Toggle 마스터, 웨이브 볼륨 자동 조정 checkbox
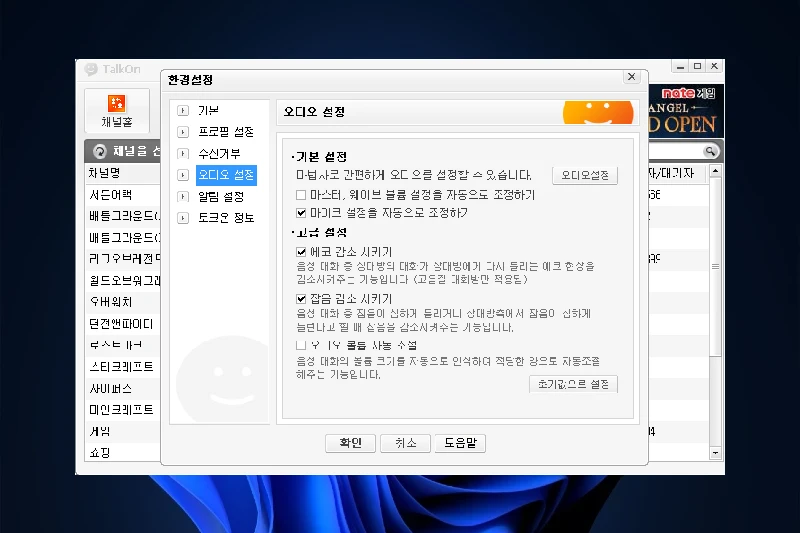Viewport: 800px width, 533px height. [301, 195]
